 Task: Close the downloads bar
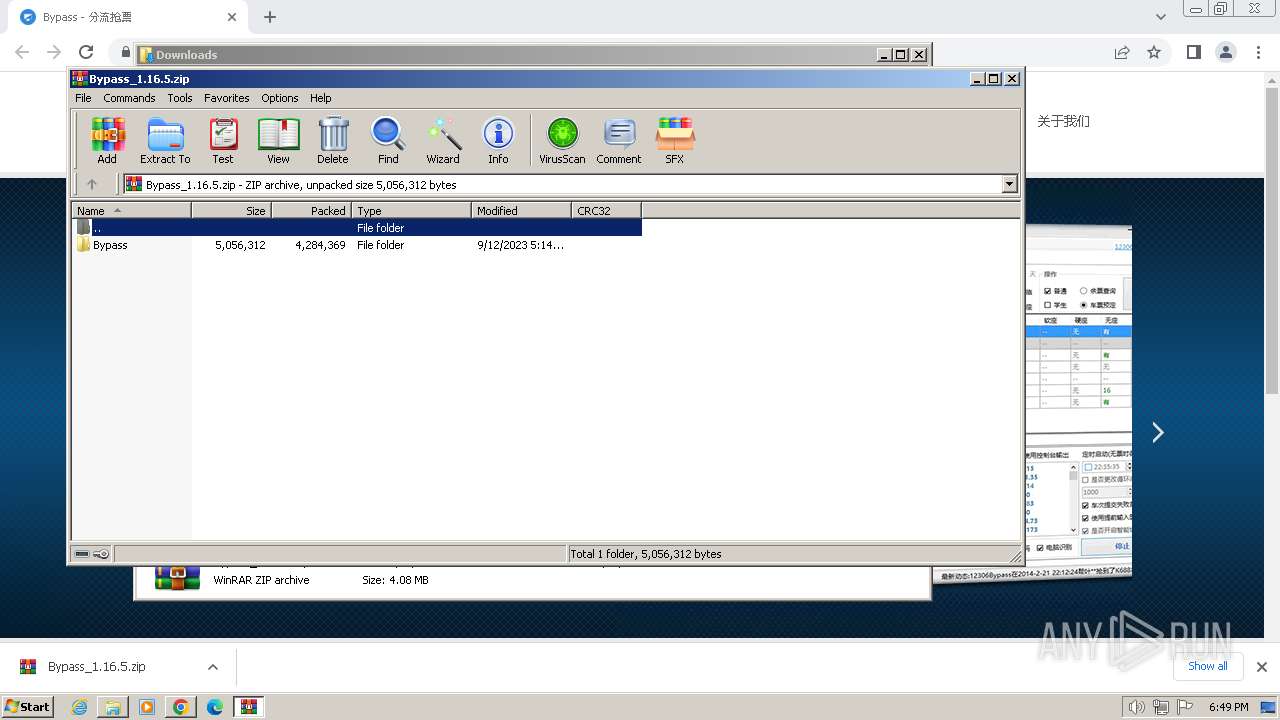[1261, 667]
